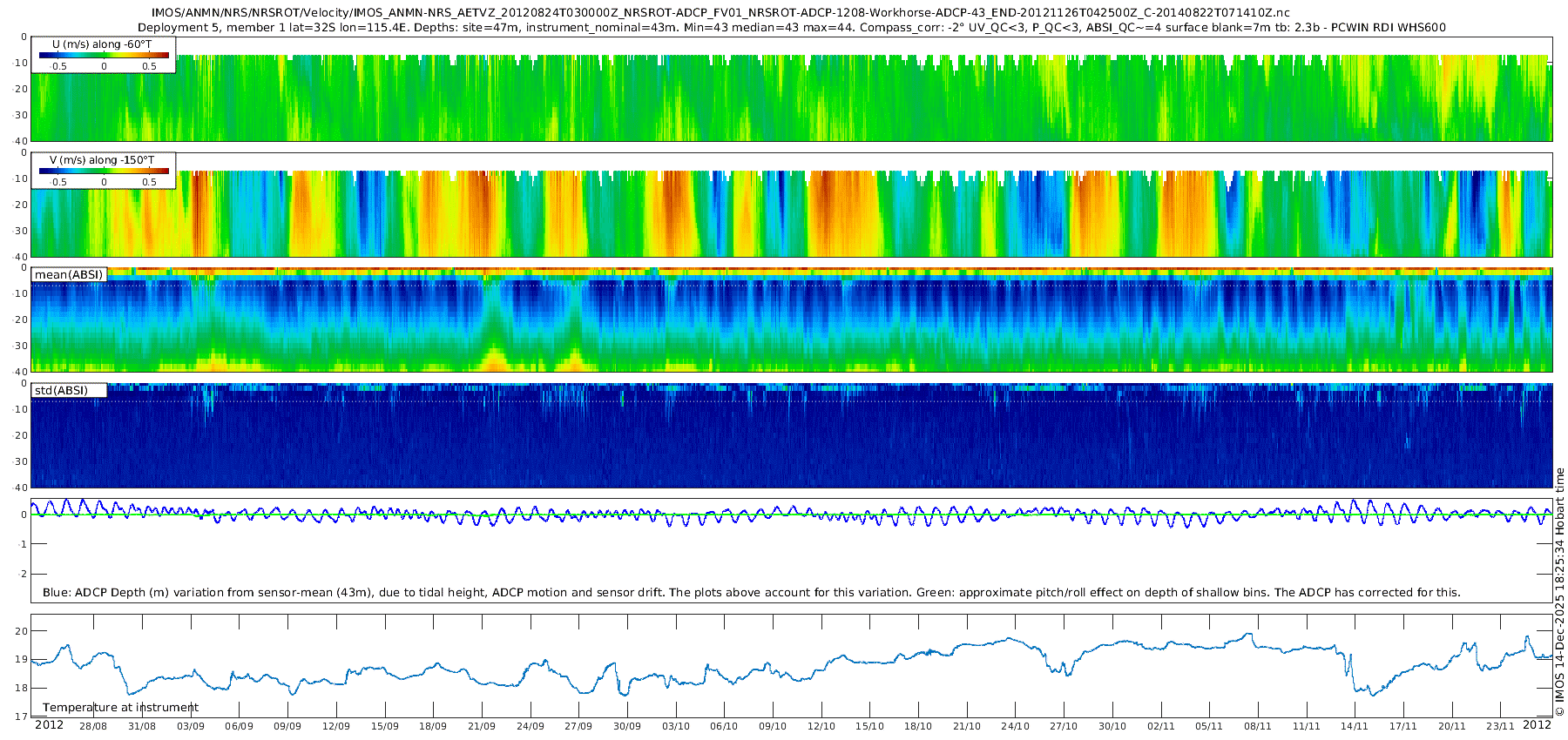Click the NetCDF file path title text

720,13
